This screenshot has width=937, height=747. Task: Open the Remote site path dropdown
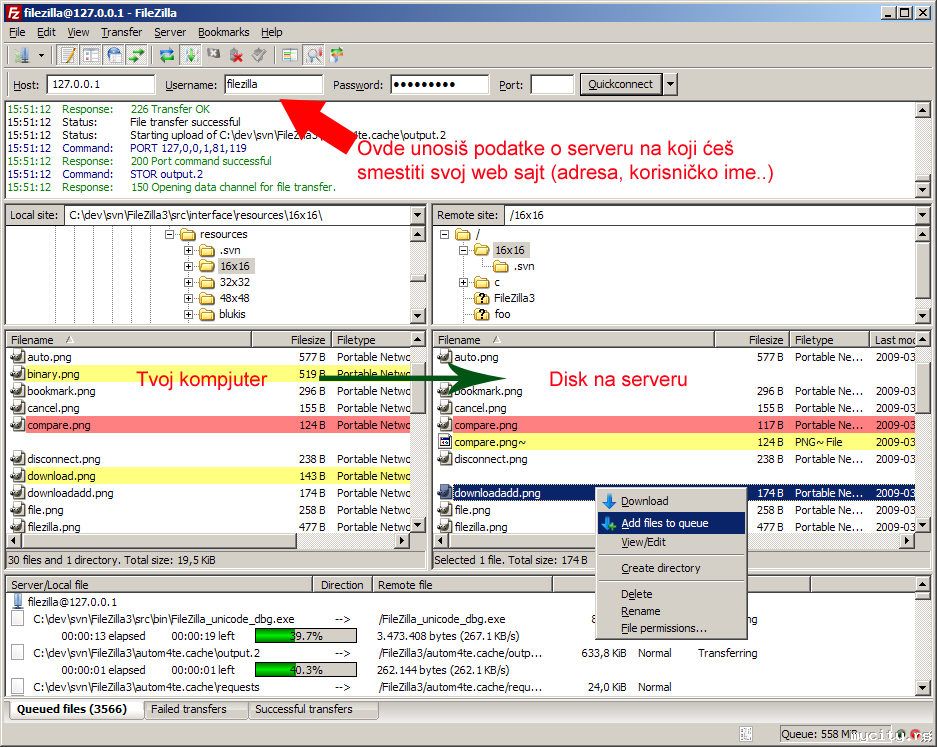(922, 215)
